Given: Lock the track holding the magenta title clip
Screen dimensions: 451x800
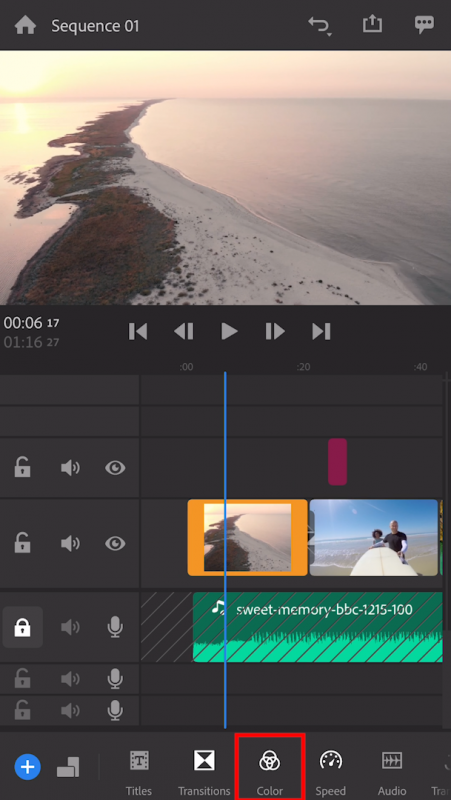Looking at the screenshot, I should point(22,468).
